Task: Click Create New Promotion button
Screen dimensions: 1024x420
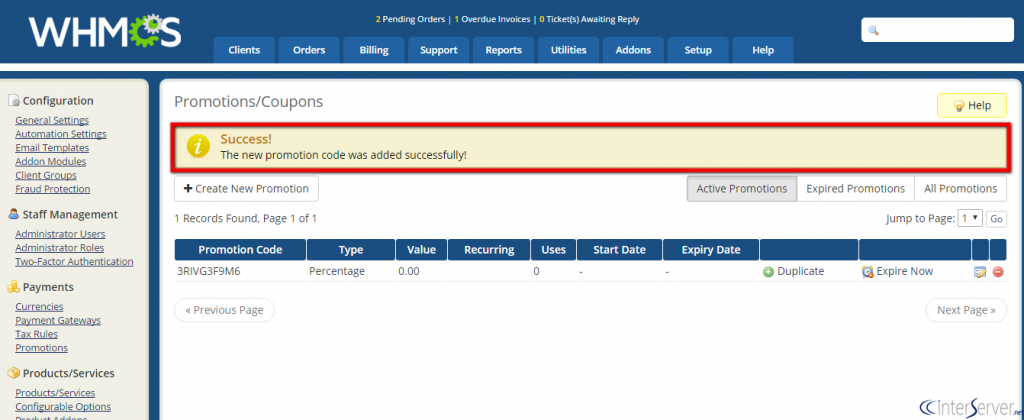Action: click(x=246, y=189)
